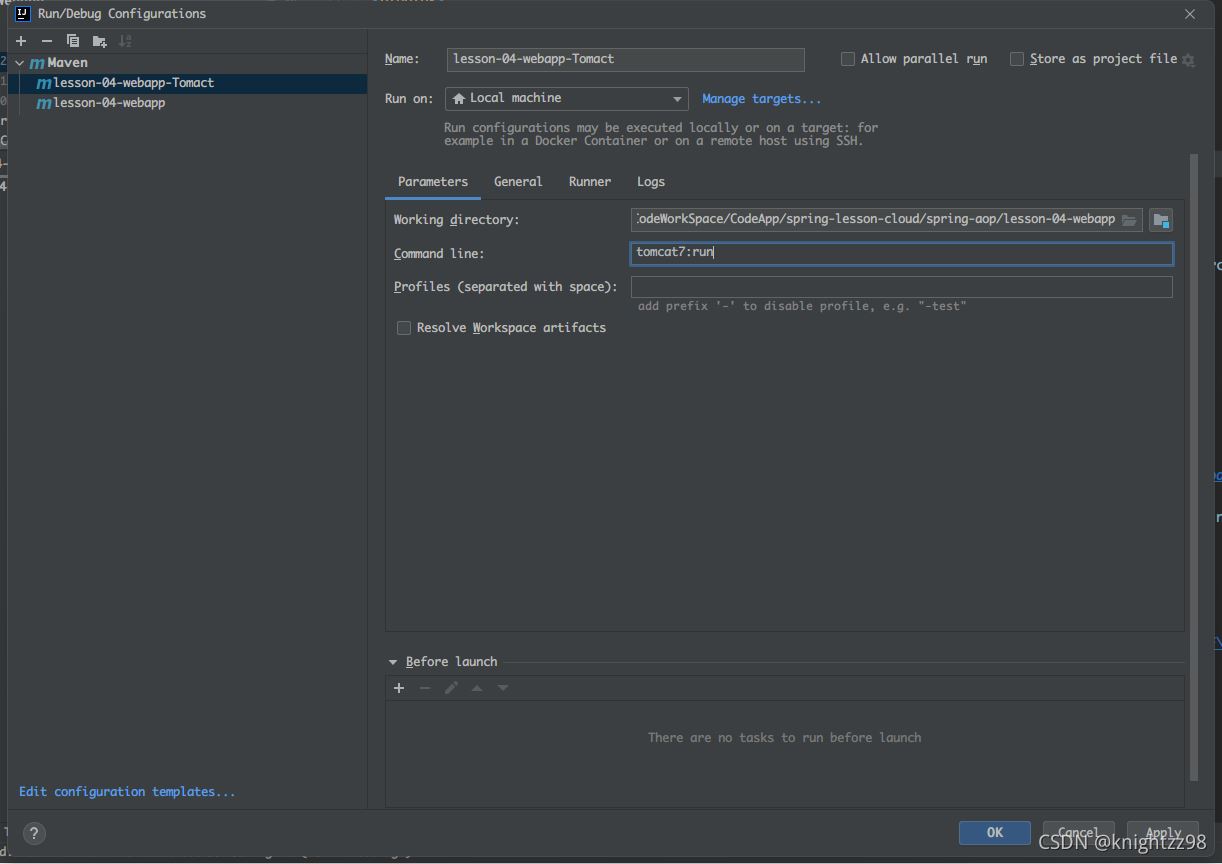Open Manage targets link
This screenshot has height=864, width=1222.
point(761,98)
